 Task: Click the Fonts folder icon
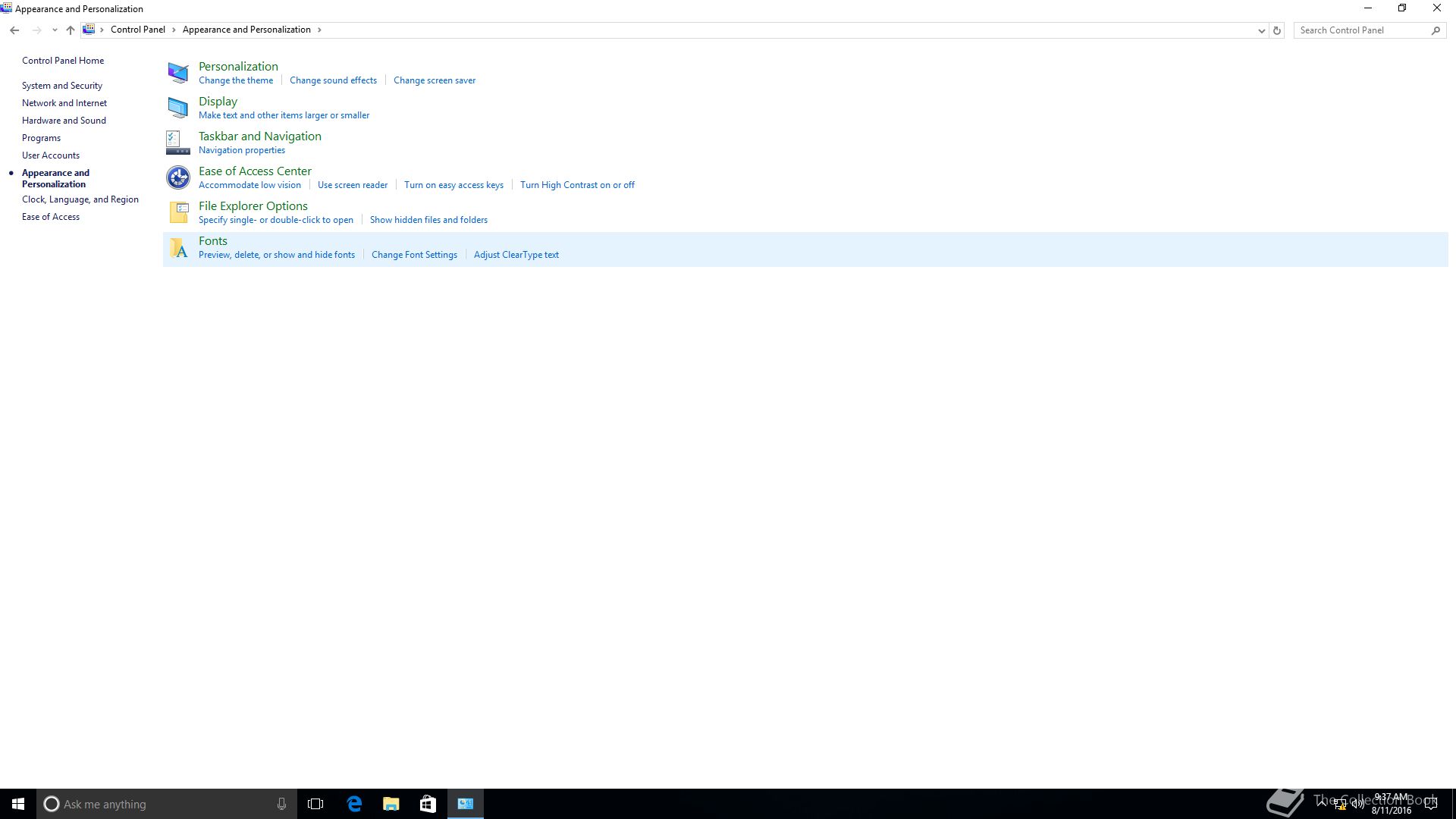pos(178,247)
